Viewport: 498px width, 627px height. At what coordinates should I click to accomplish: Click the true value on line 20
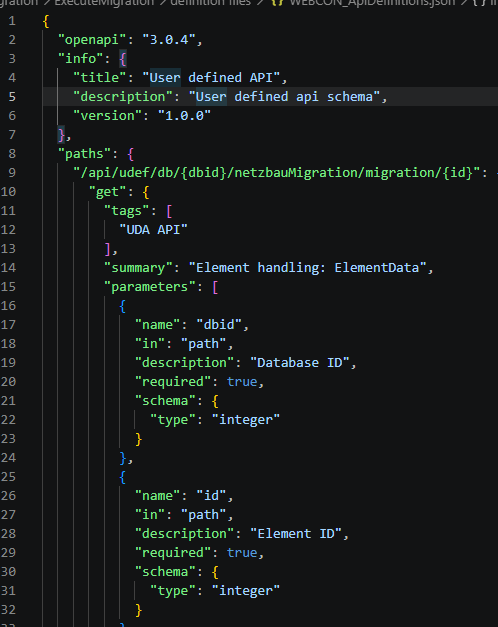(x=242, y=381)
